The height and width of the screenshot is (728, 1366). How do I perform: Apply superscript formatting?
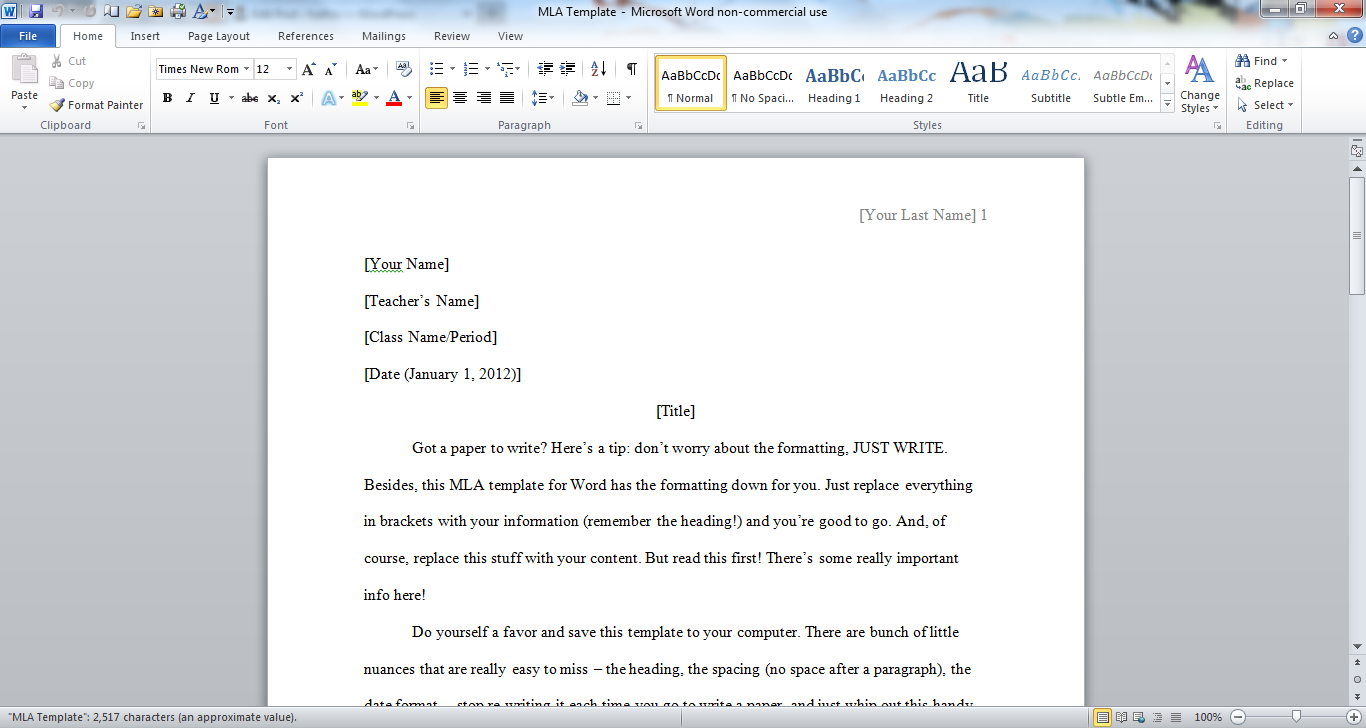(297, 98)
